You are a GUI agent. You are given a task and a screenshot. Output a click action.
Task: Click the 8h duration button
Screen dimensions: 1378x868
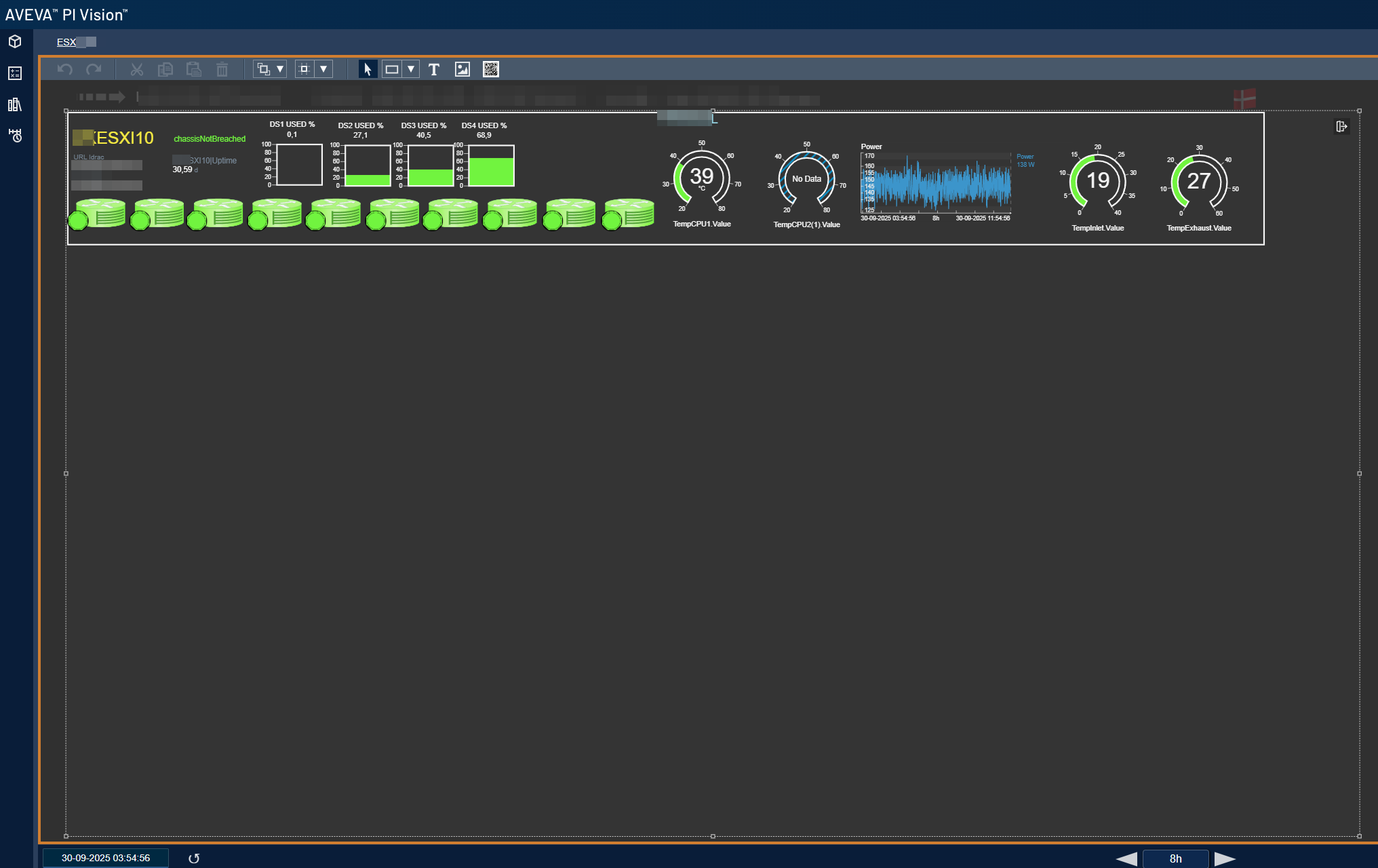pyautogui.click(x=1175, y=859)
